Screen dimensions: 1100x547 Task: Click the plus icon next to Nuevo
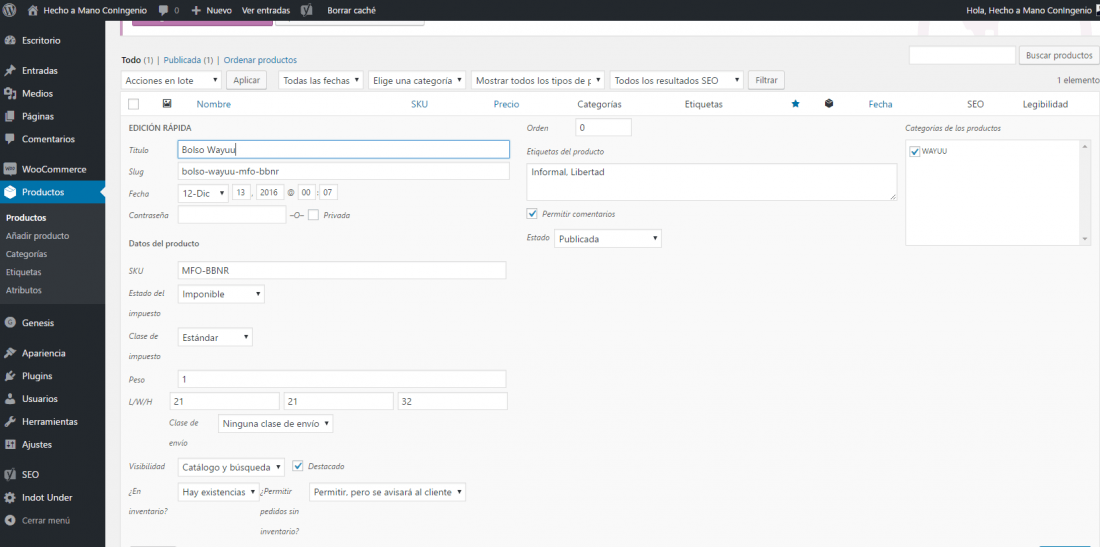pyautogui.click(x=196, y=11)
